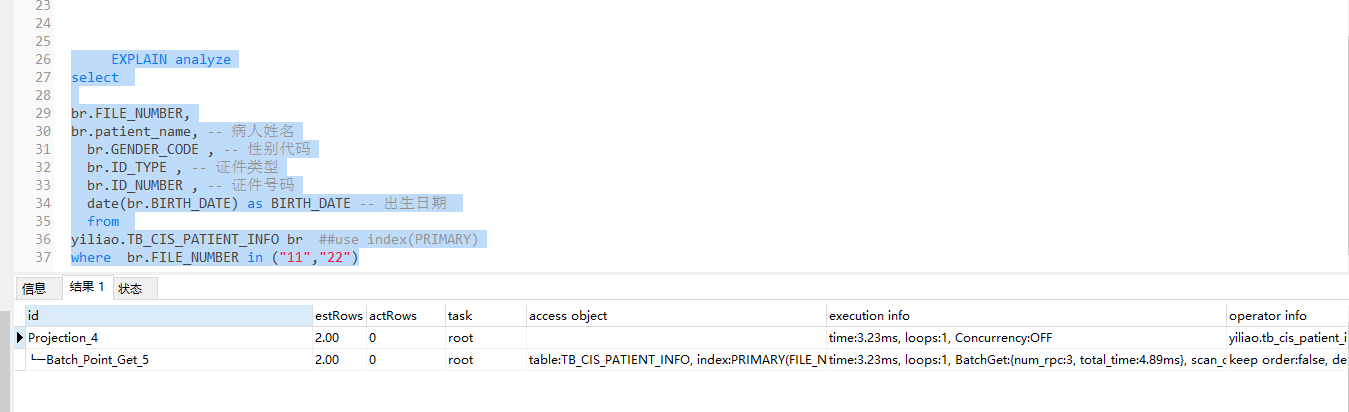
Task: Click the access object column header
Action: point(568,315)
